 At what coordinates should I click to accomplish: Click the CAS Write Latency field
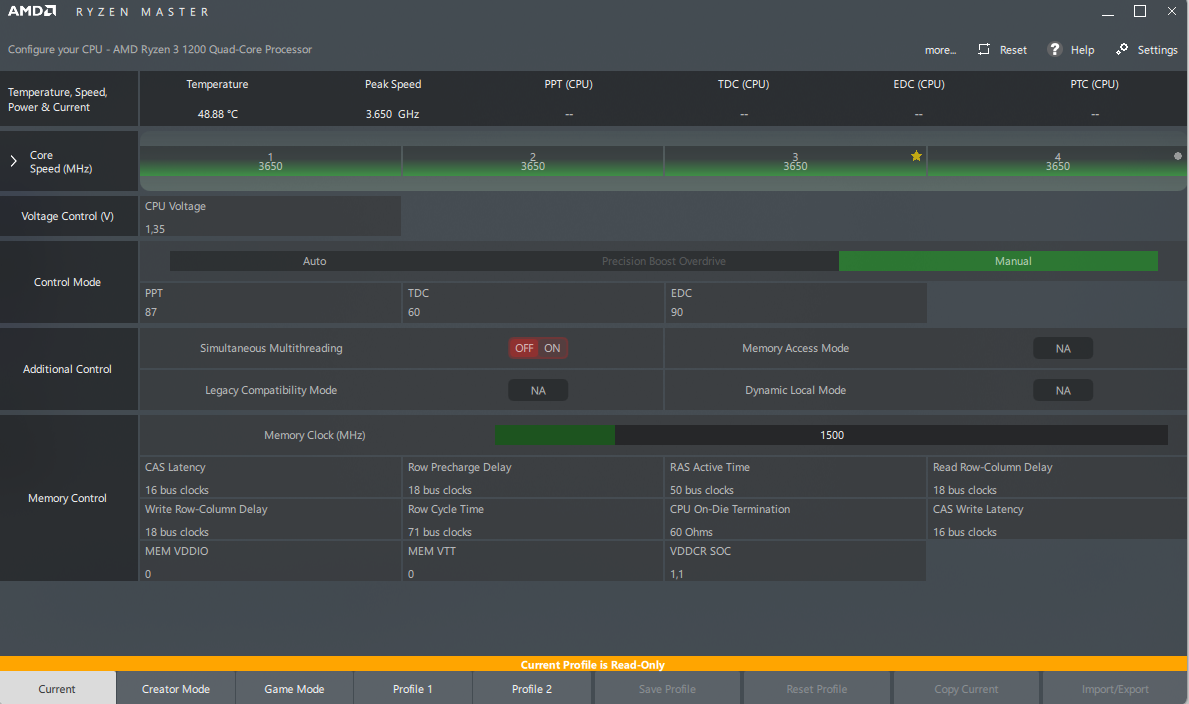1058,520
